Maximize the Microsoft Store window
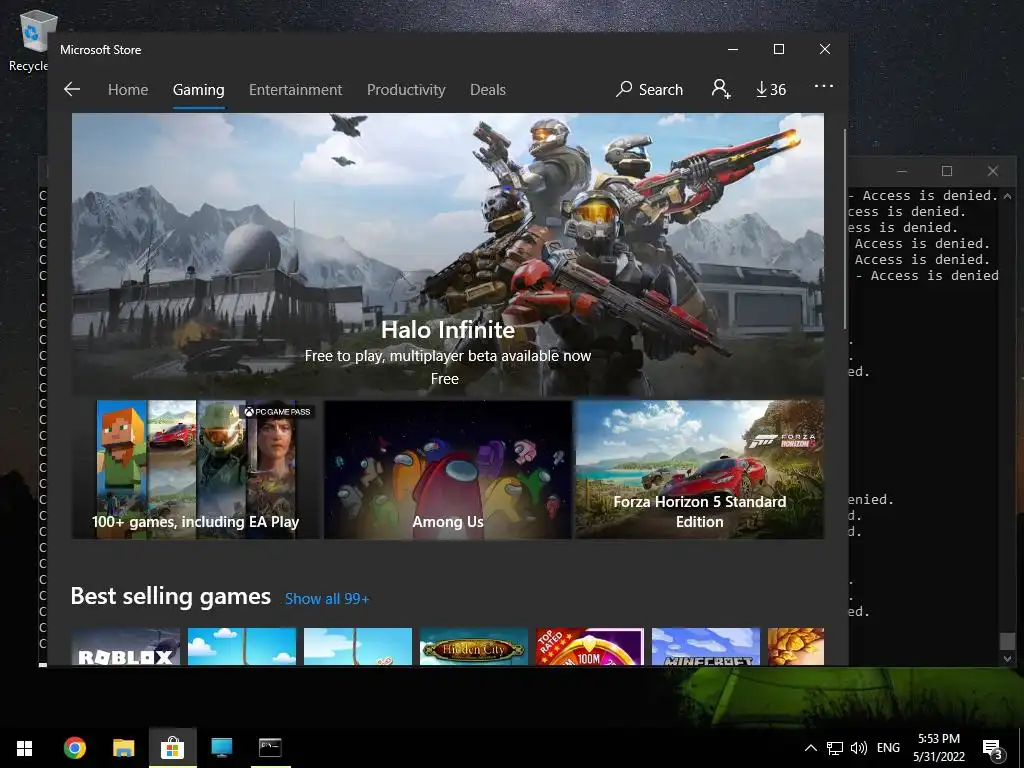The image size is (1024, 768). [778, 50]
